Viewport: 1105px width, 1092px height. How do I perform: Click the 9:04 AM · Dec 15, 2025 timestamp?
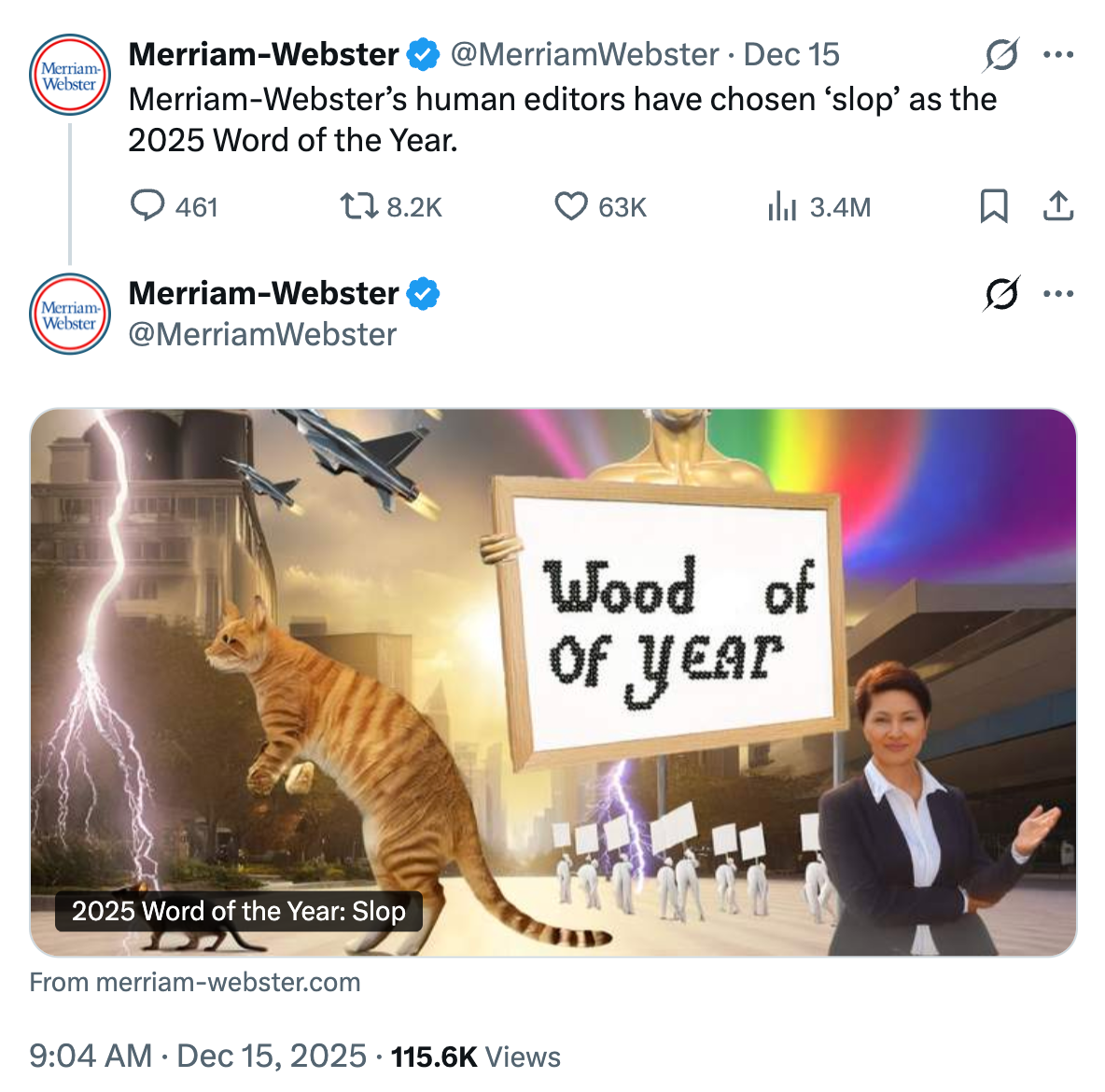click(198, 1056)
